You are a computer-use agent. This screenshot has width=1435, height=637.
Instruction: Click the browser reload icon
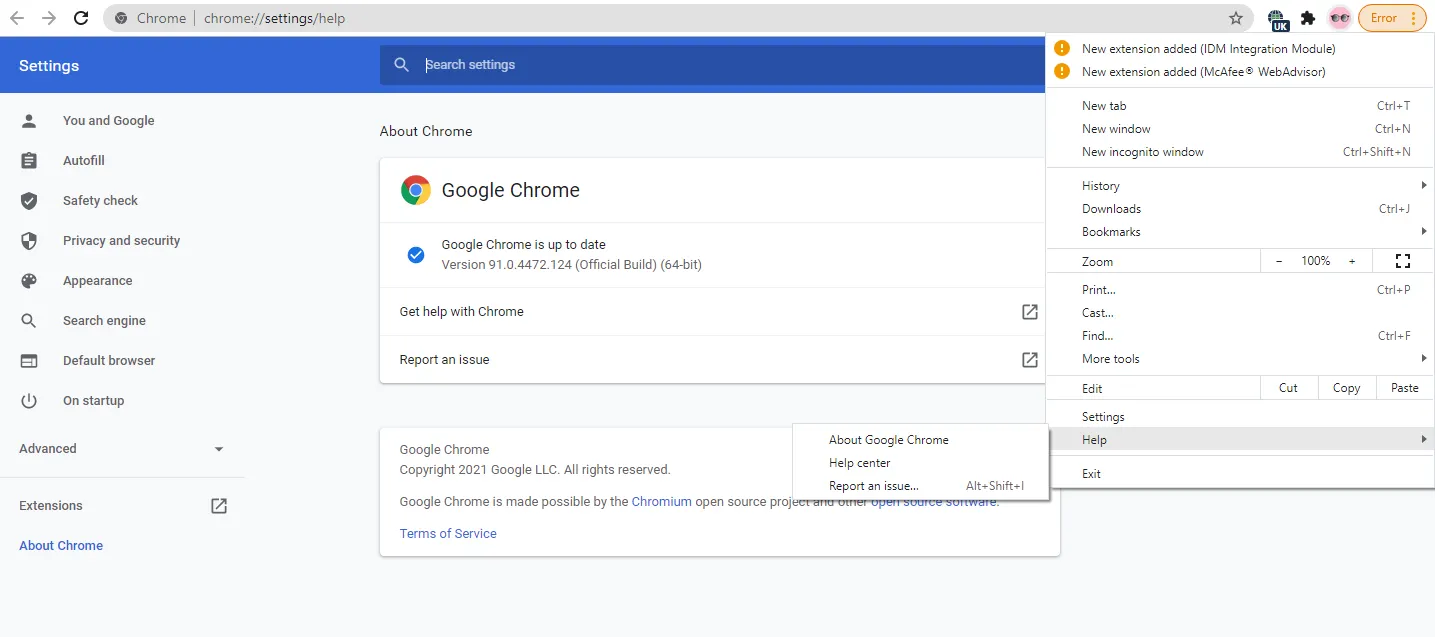tap(81, 18)
